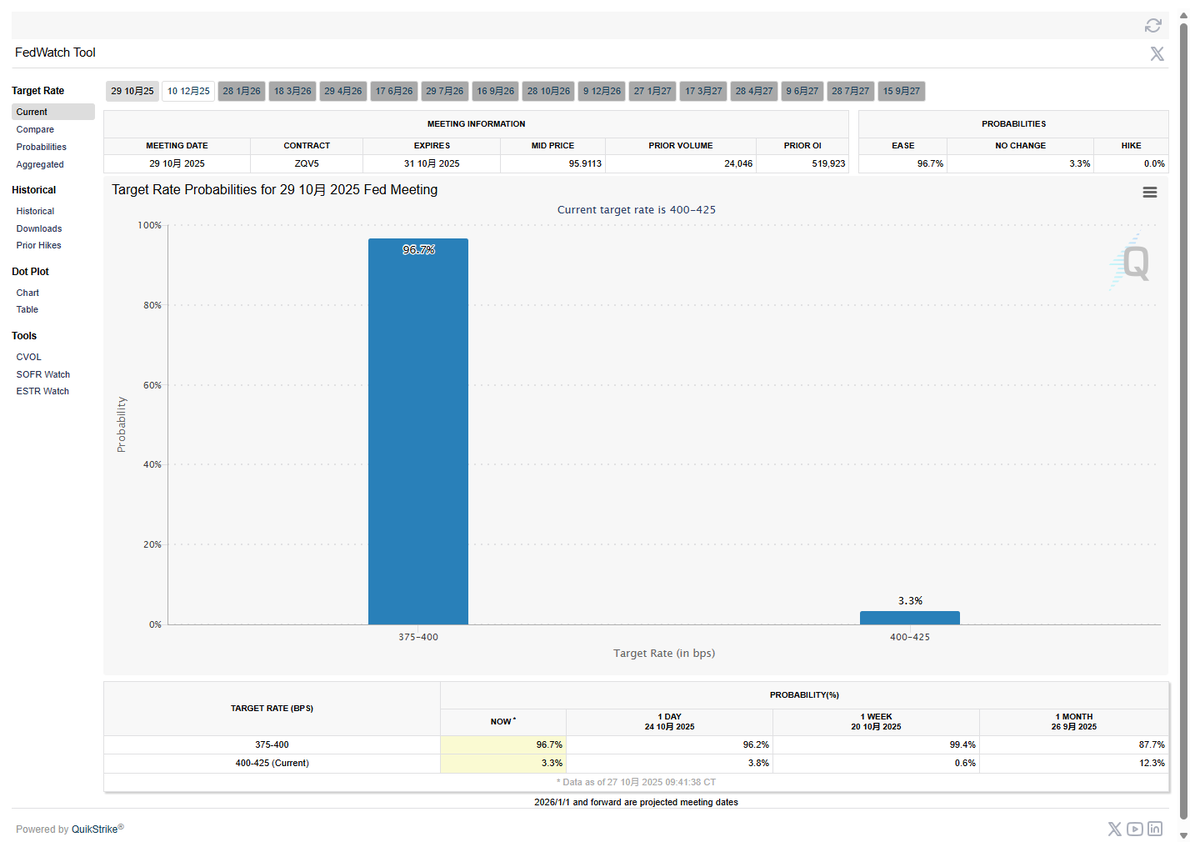
Task: Open Current under Target Rate
Action: click(53, 112)
